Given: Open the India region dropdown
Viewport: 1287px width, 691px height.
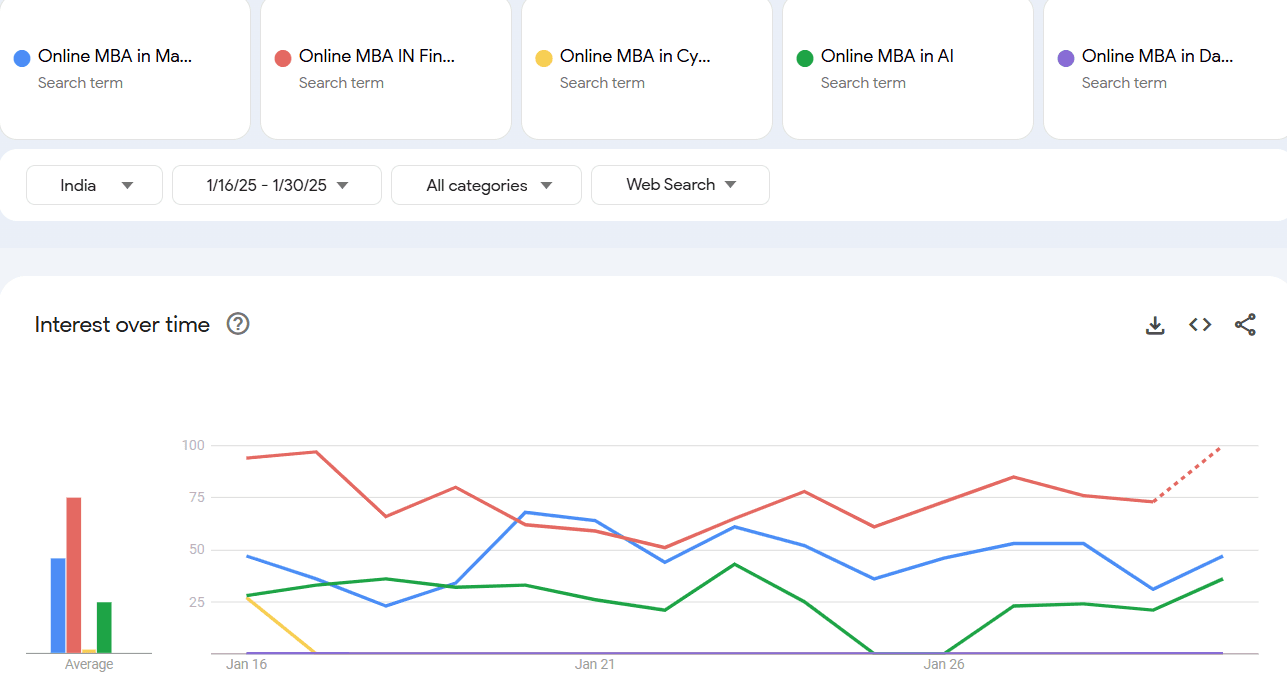Looking at the screenshot, I should pos(94,185).
